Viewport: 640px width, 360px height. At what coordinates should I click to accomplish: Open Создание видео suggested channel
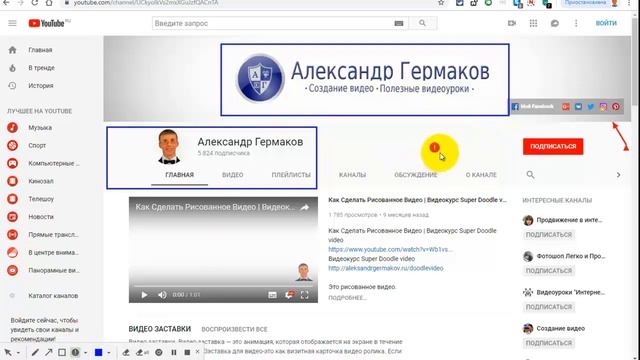coord(560,328)
